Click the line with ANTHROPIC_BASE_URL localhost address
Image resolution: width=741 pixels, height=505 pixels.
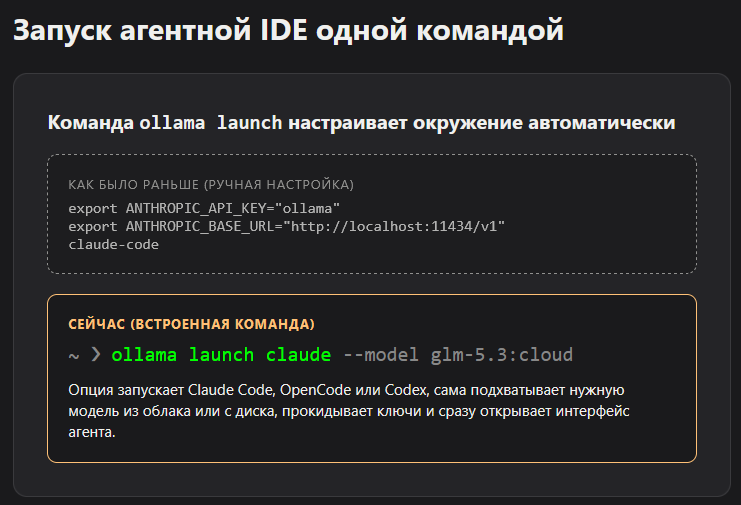point(286,226)
